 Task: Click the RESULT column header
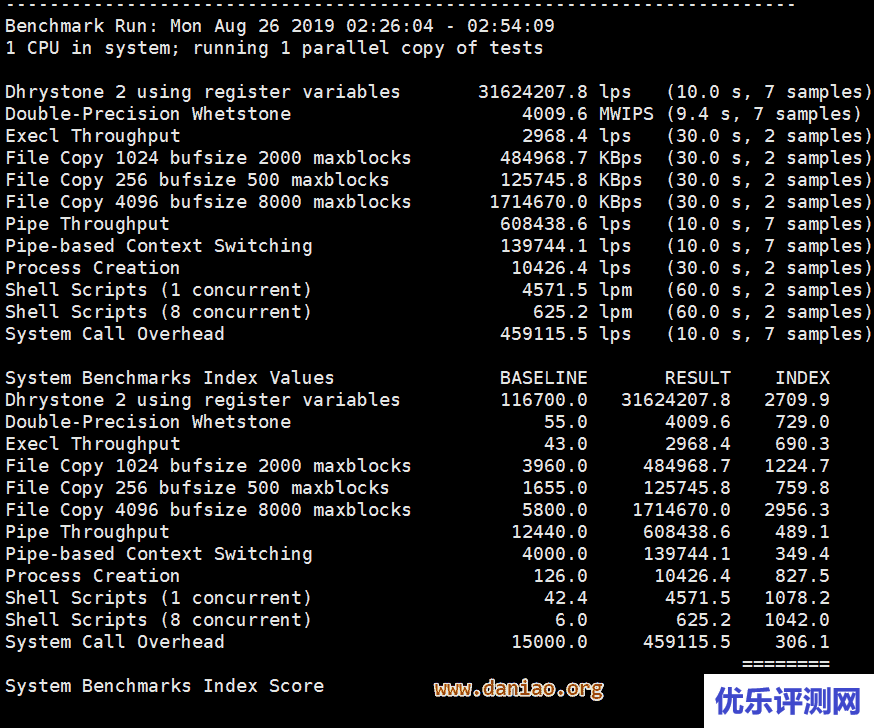697,378
